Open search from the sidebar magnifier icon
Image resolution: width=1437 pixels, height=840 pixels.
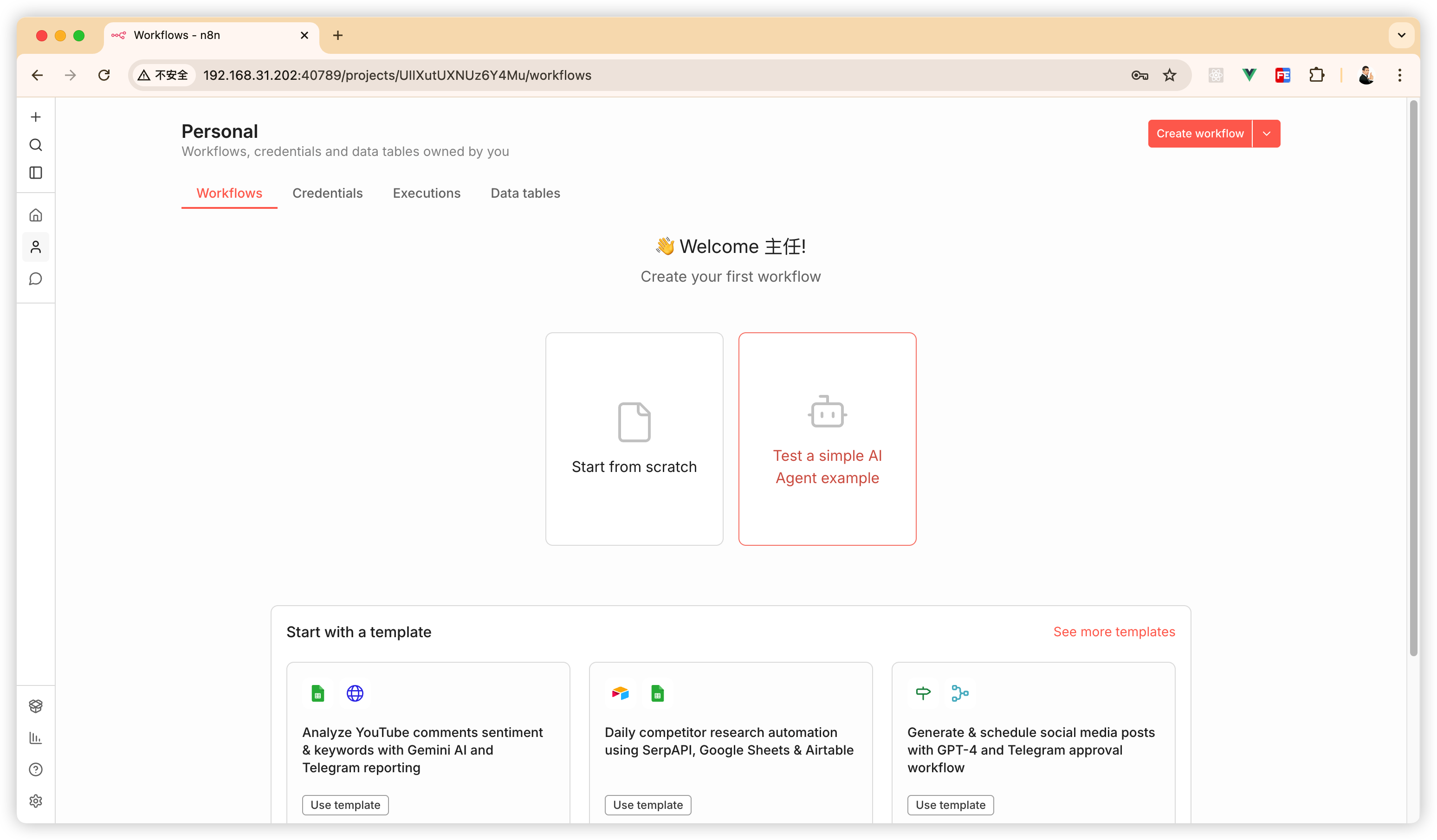click(35, 145)
